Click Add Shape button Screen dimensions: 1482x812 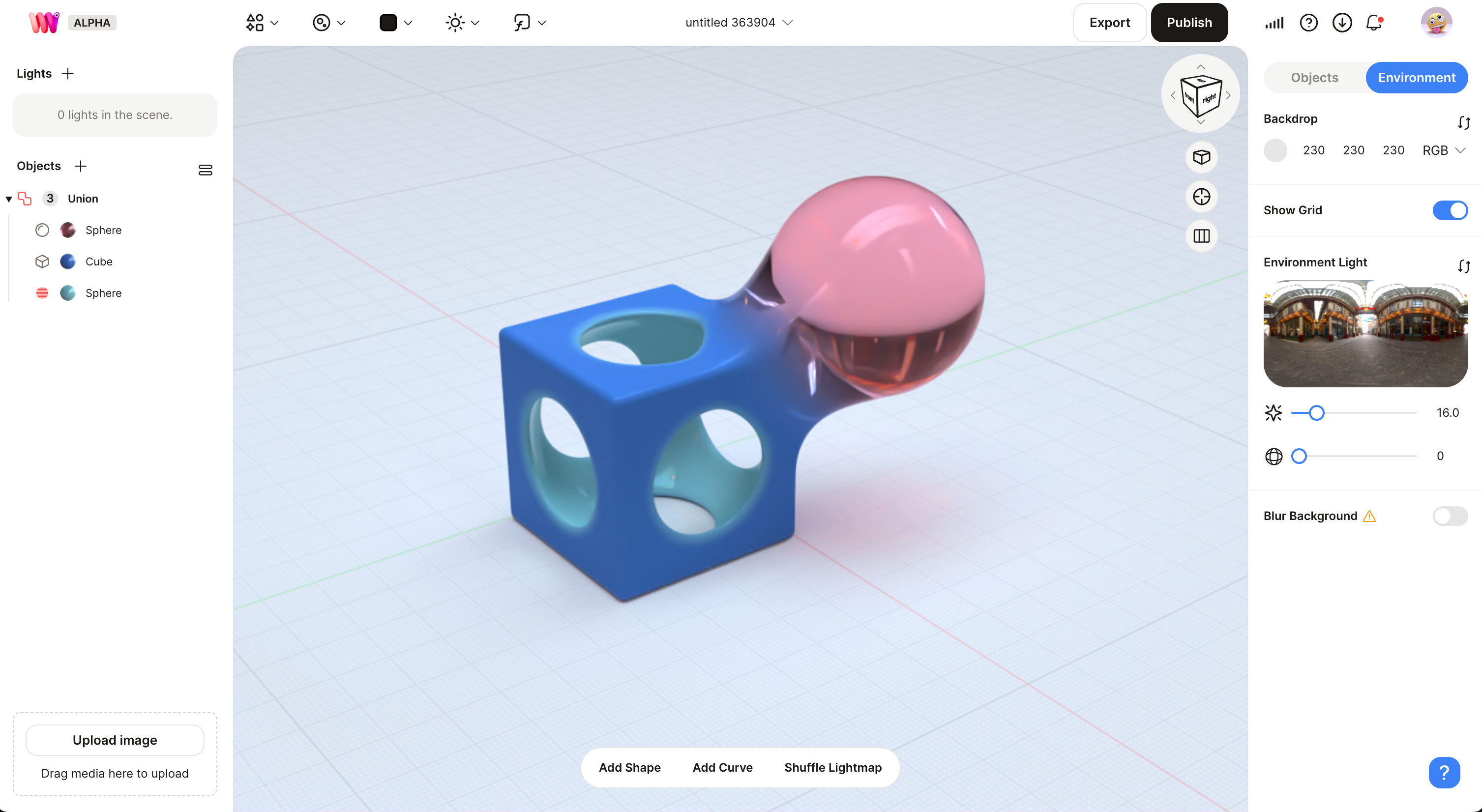(629, 767)
